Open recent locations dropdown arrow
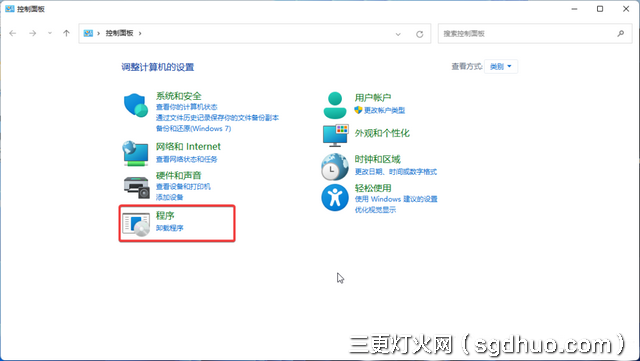 tap(50, 33)
